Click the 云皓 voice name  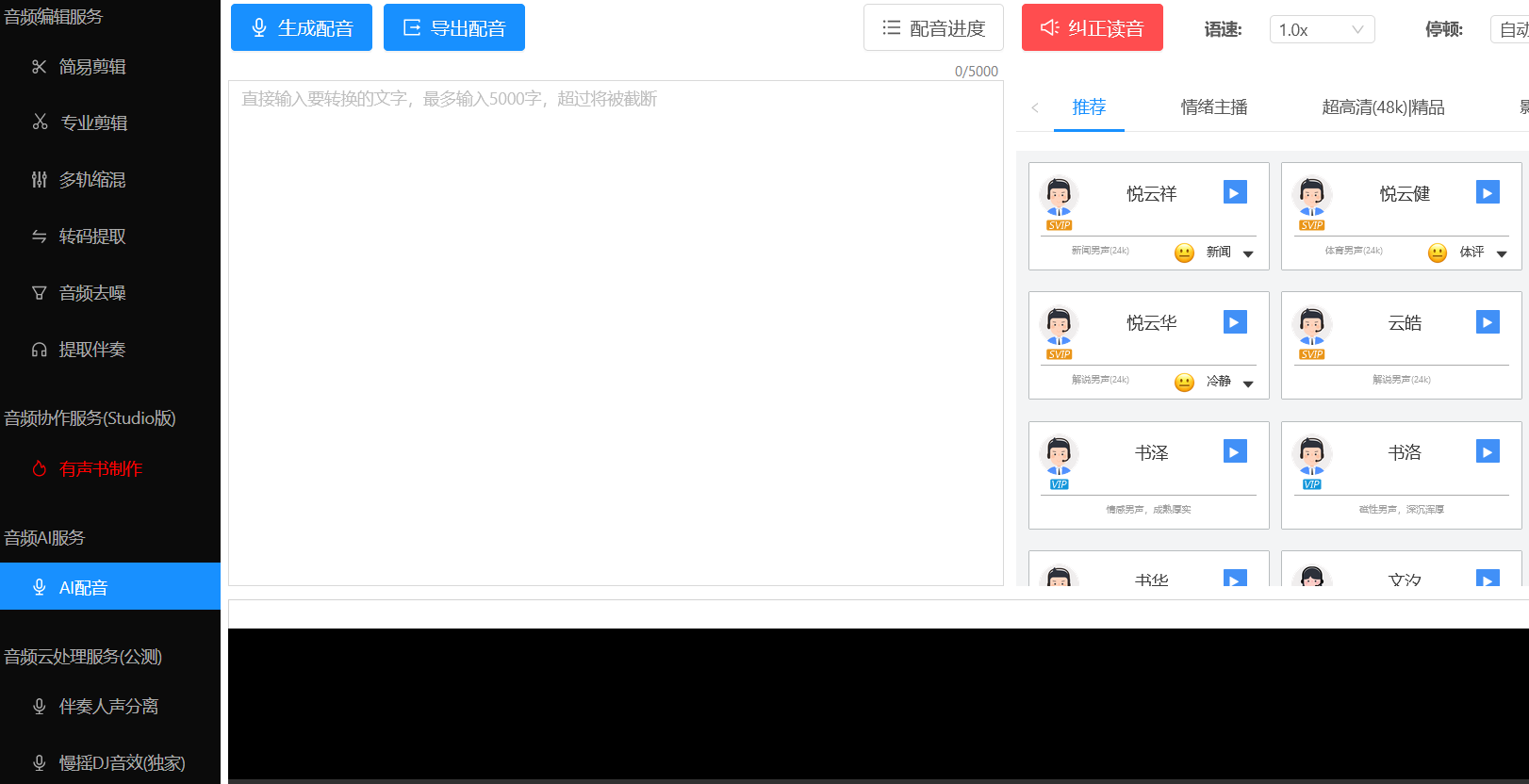(x=1405, y=323)
